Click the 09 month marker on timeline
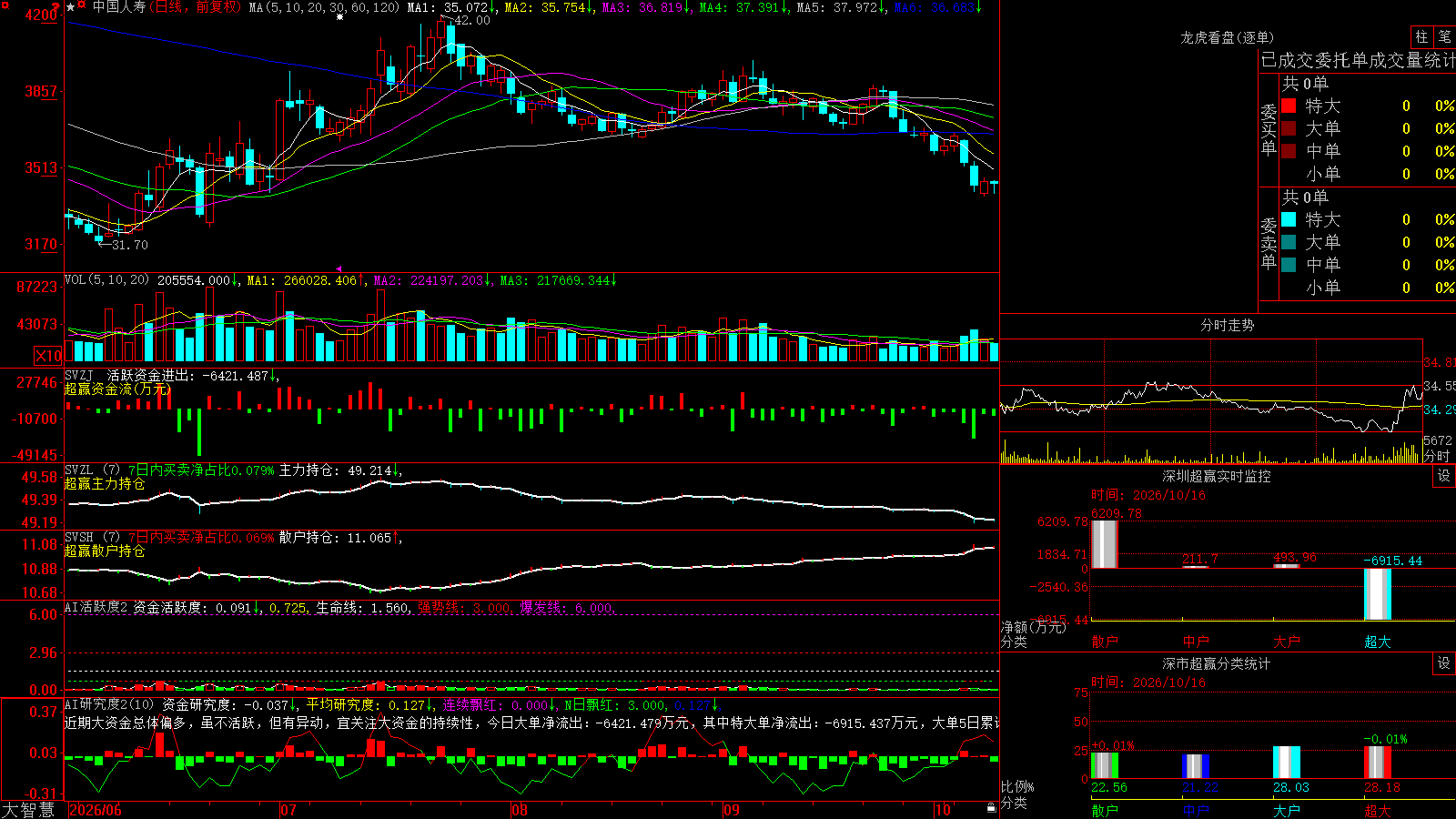1456x819 pixels. coord(732,810)
